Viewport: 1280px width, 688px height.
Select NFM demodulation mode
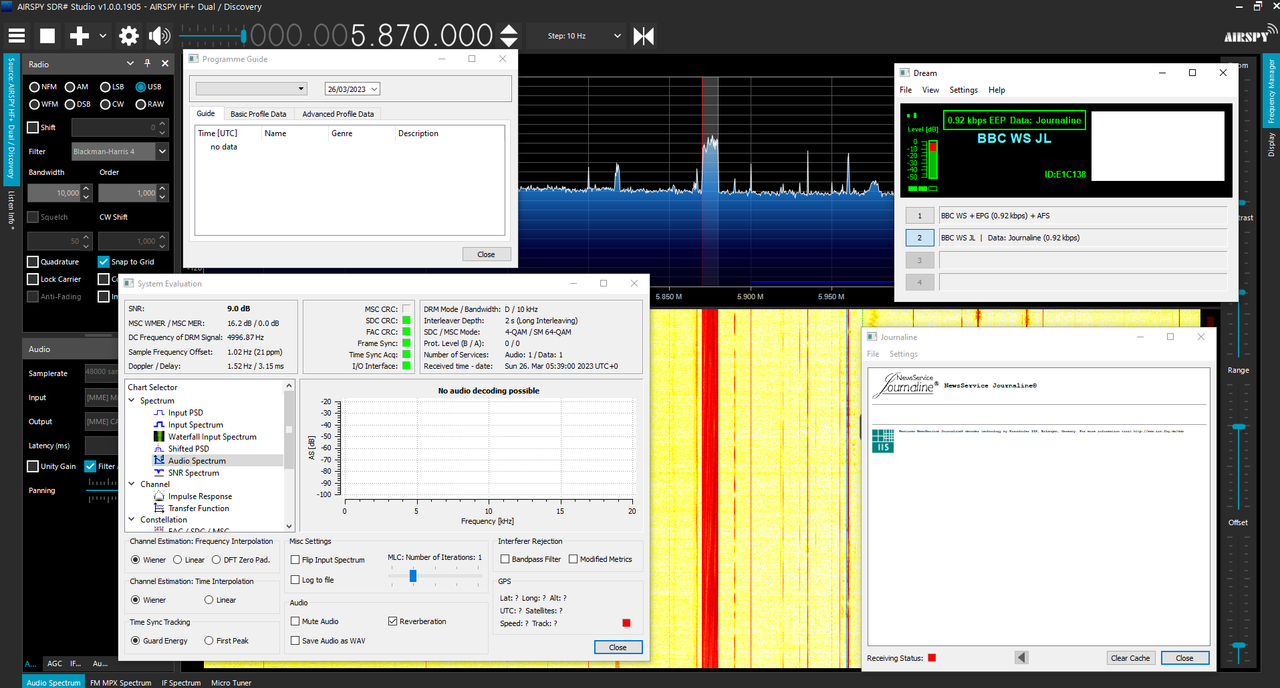click(x=43, y=87)
